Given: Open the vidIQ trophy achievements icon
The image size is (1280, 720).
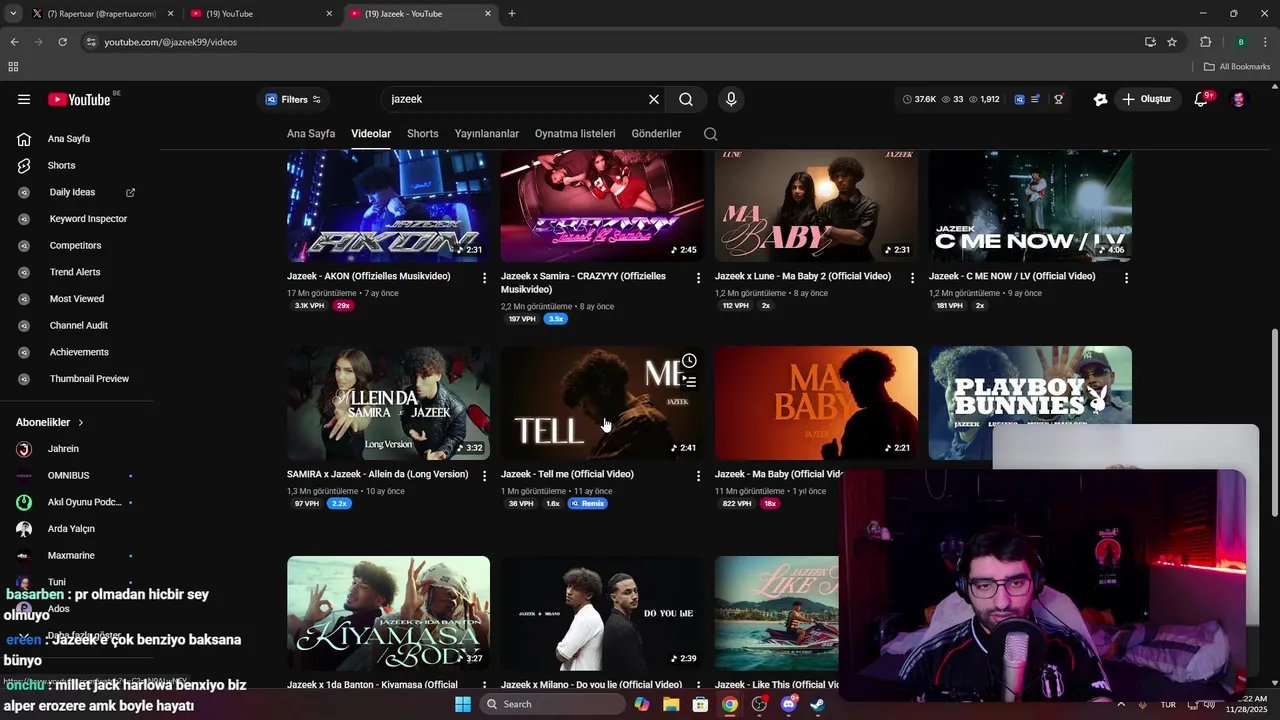Looking at the screenshot, I should tap(1058, 99).
